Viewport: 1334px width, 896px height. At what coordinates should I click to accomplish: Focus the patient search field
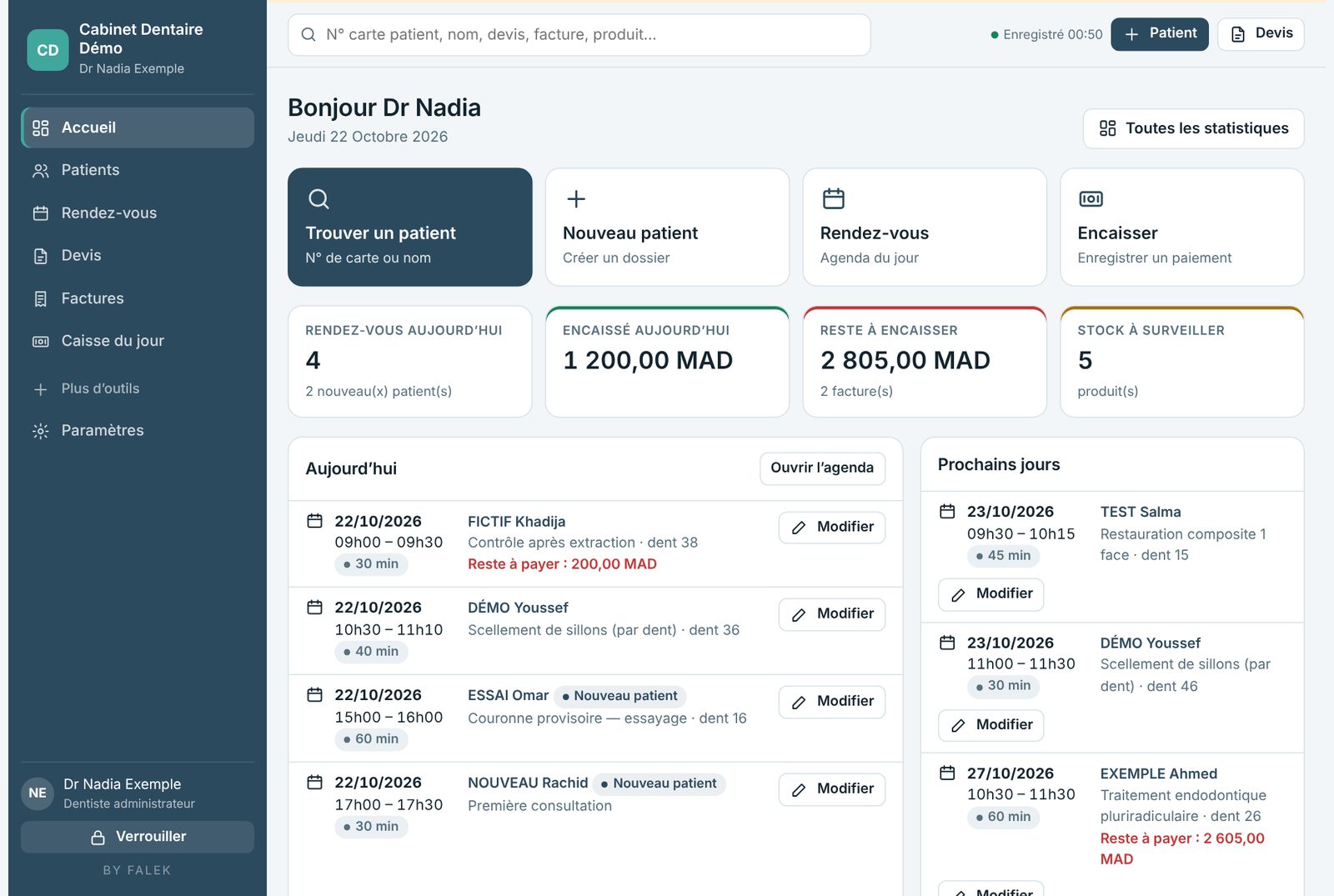579,34
